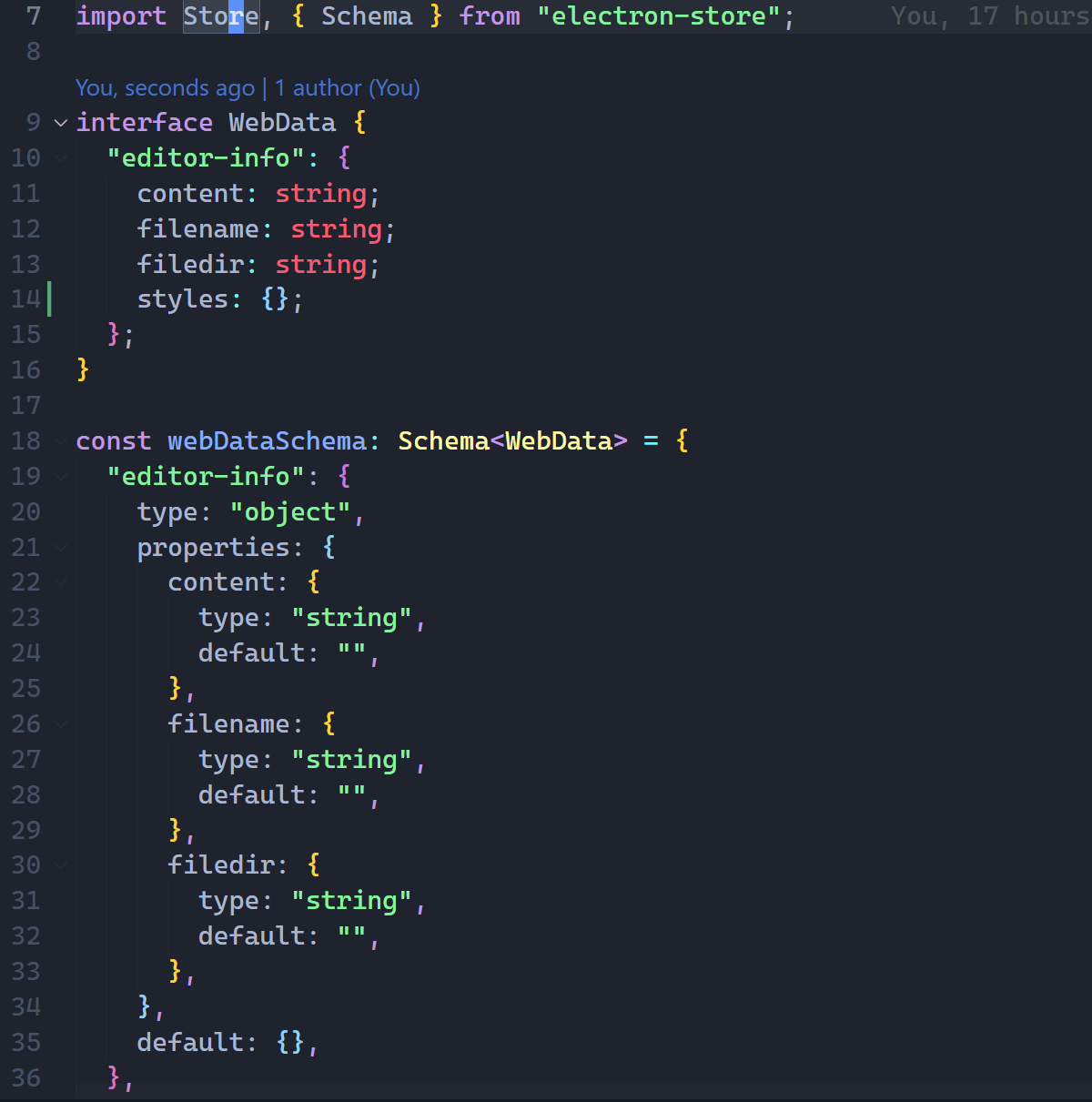Click the 'properties' key on line 21

pyautogui.click(x=213, y=548)
